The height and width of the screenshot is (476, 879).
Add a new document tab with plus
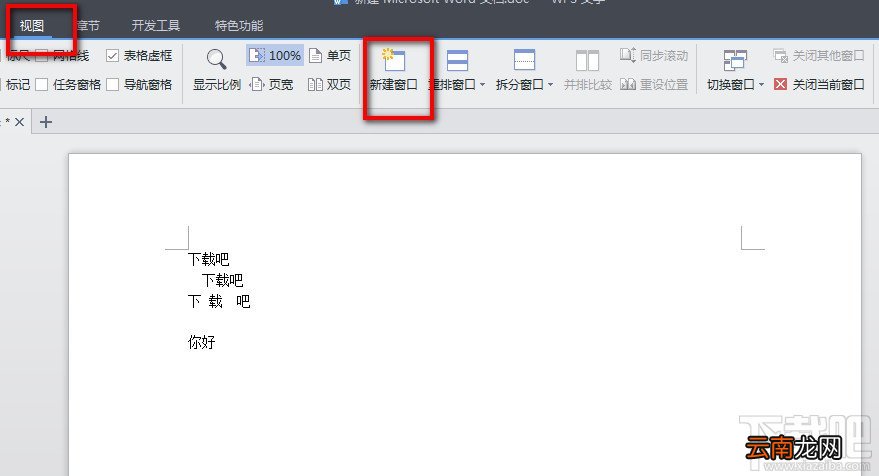click(46, 122)
